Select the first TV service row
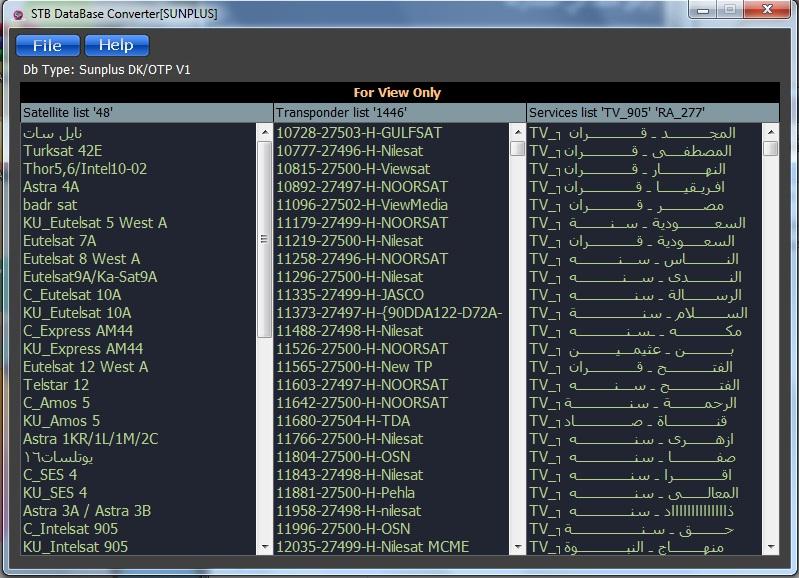The image size is (799, 578). (645, 133)
